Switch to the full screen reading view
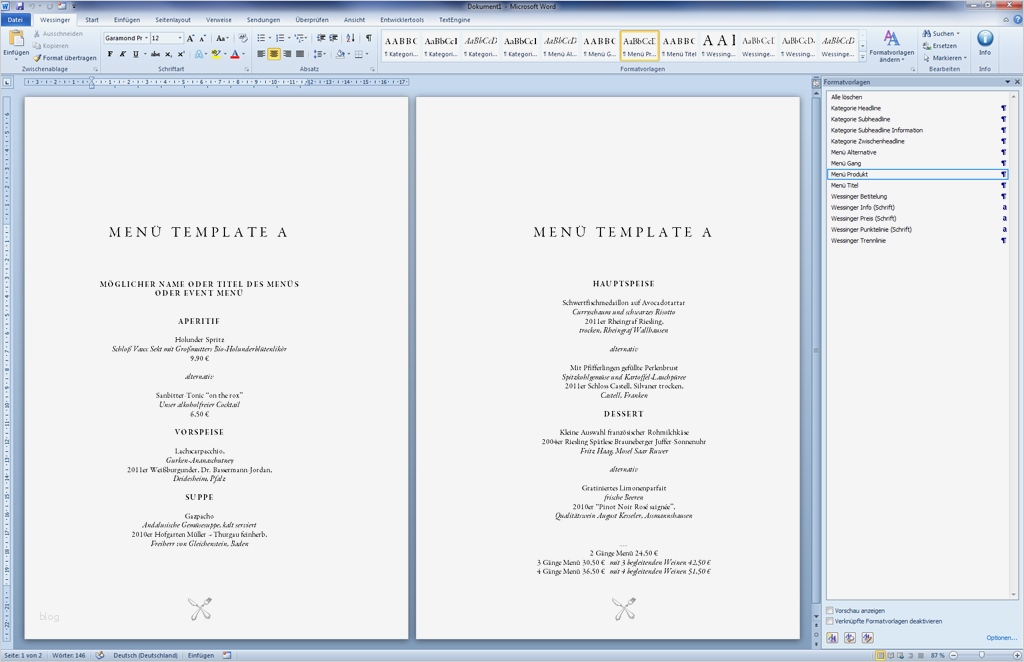Image resolution: width=1024 pixels, height=662 pixels. [893, 655]
